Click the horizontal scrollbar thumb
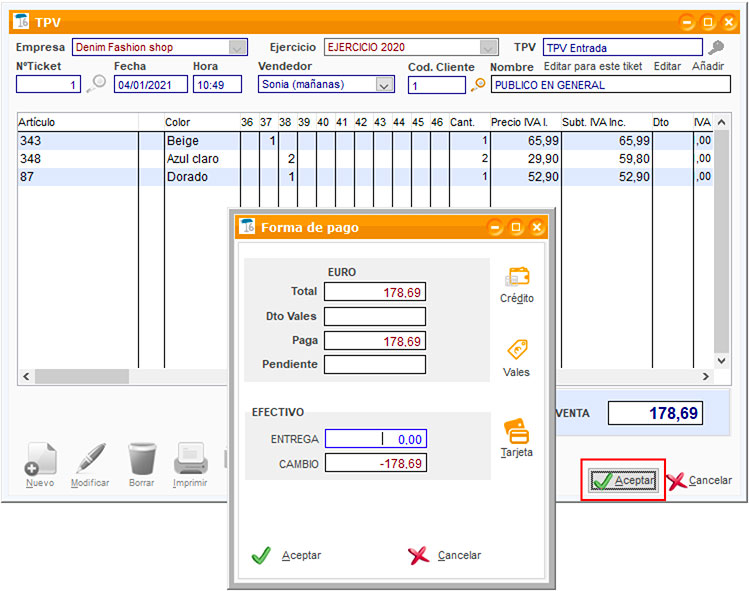 (x=82, y=376)
